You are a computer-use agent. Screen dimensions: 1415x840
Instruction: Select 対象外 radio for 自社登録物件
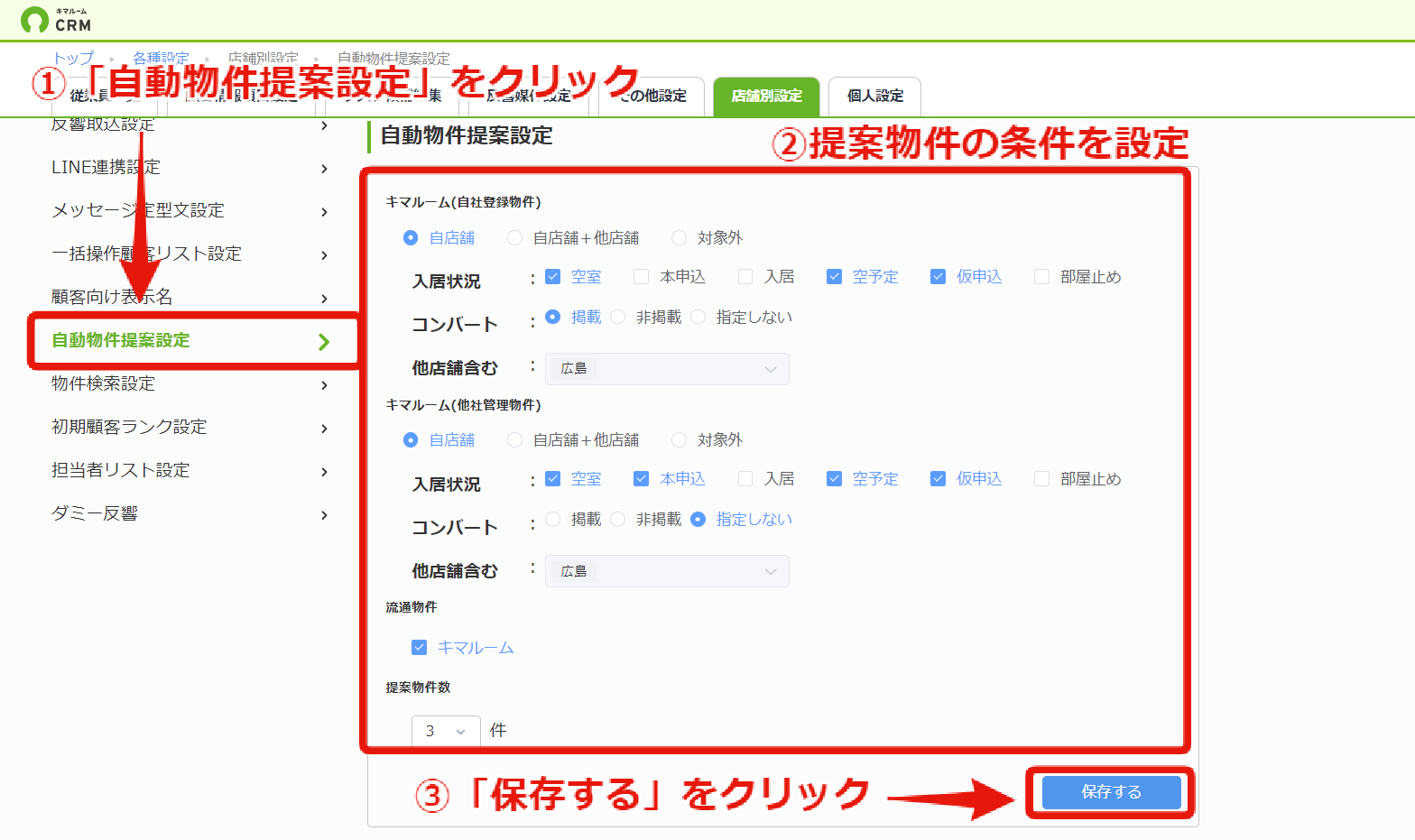[679, 238]
